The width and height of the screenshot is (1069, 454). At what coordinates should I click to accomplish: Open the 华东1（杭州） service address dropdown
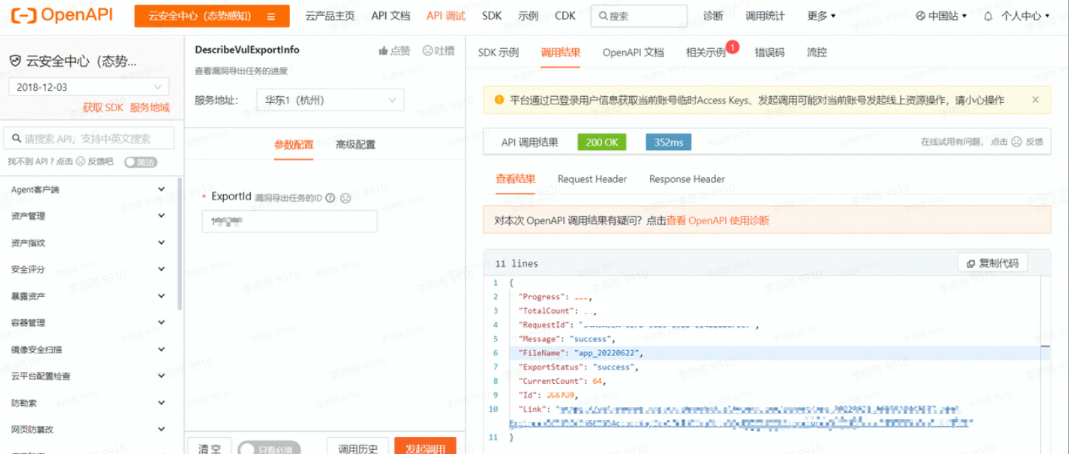pos(329,100)
